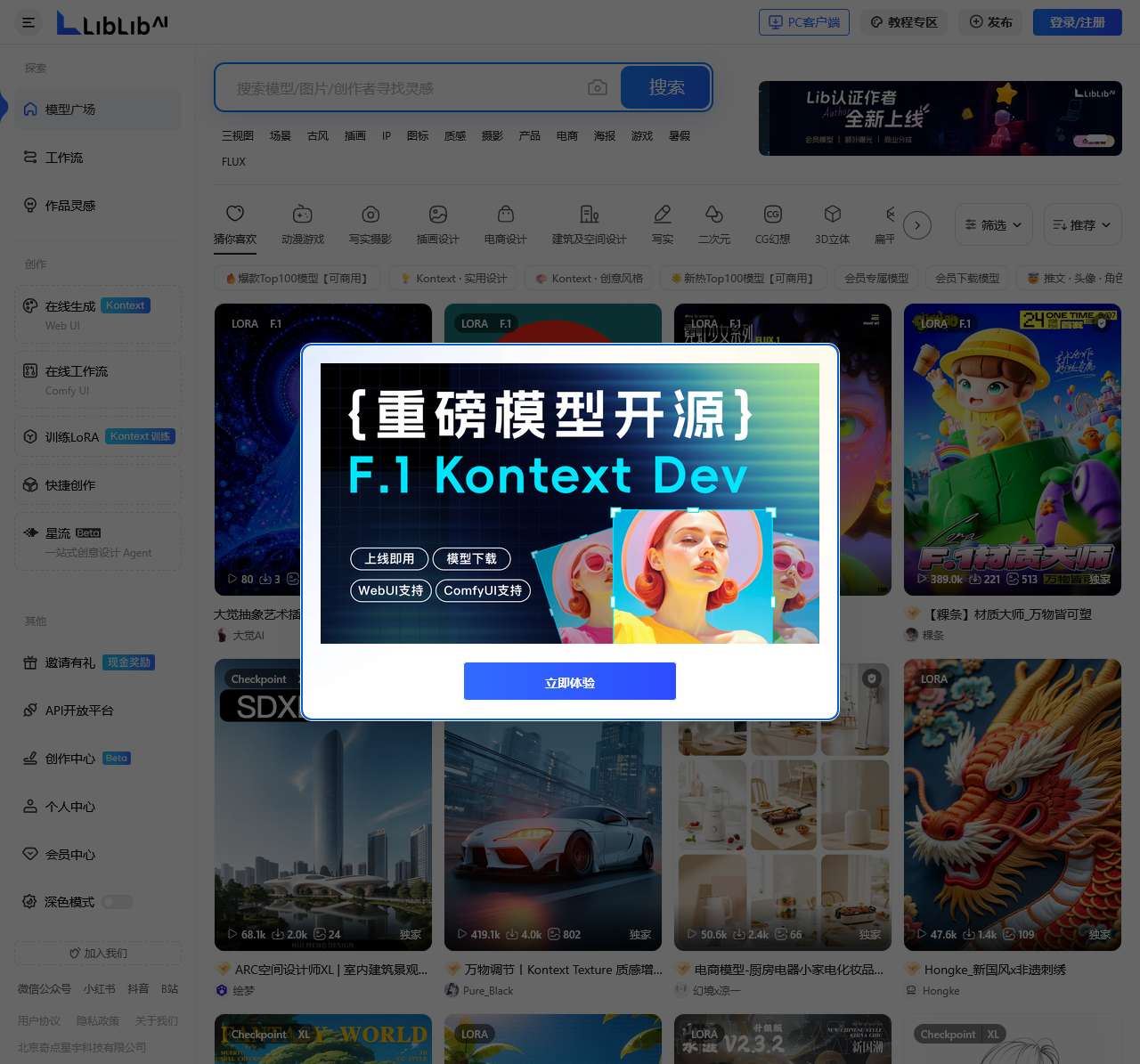Screen dimensions: 1140x1064
Task: Open 个人中心 profile page
Action: (98, 807)
